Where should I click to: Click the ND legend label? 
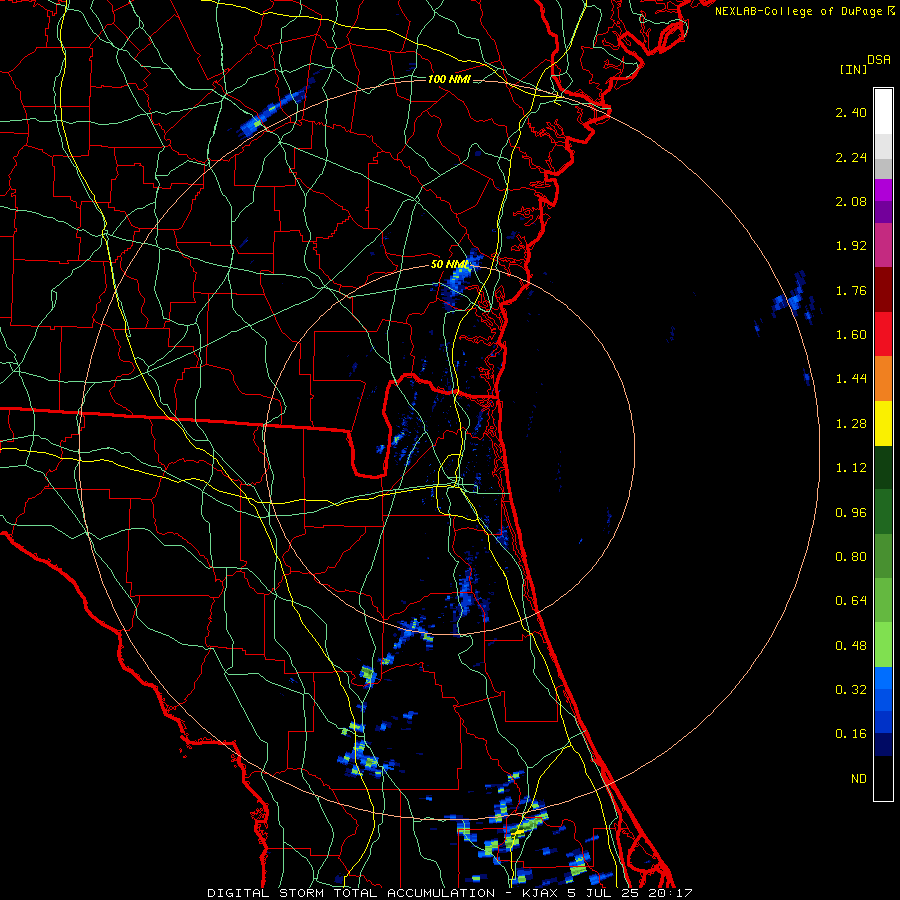[x=859, y=779]
